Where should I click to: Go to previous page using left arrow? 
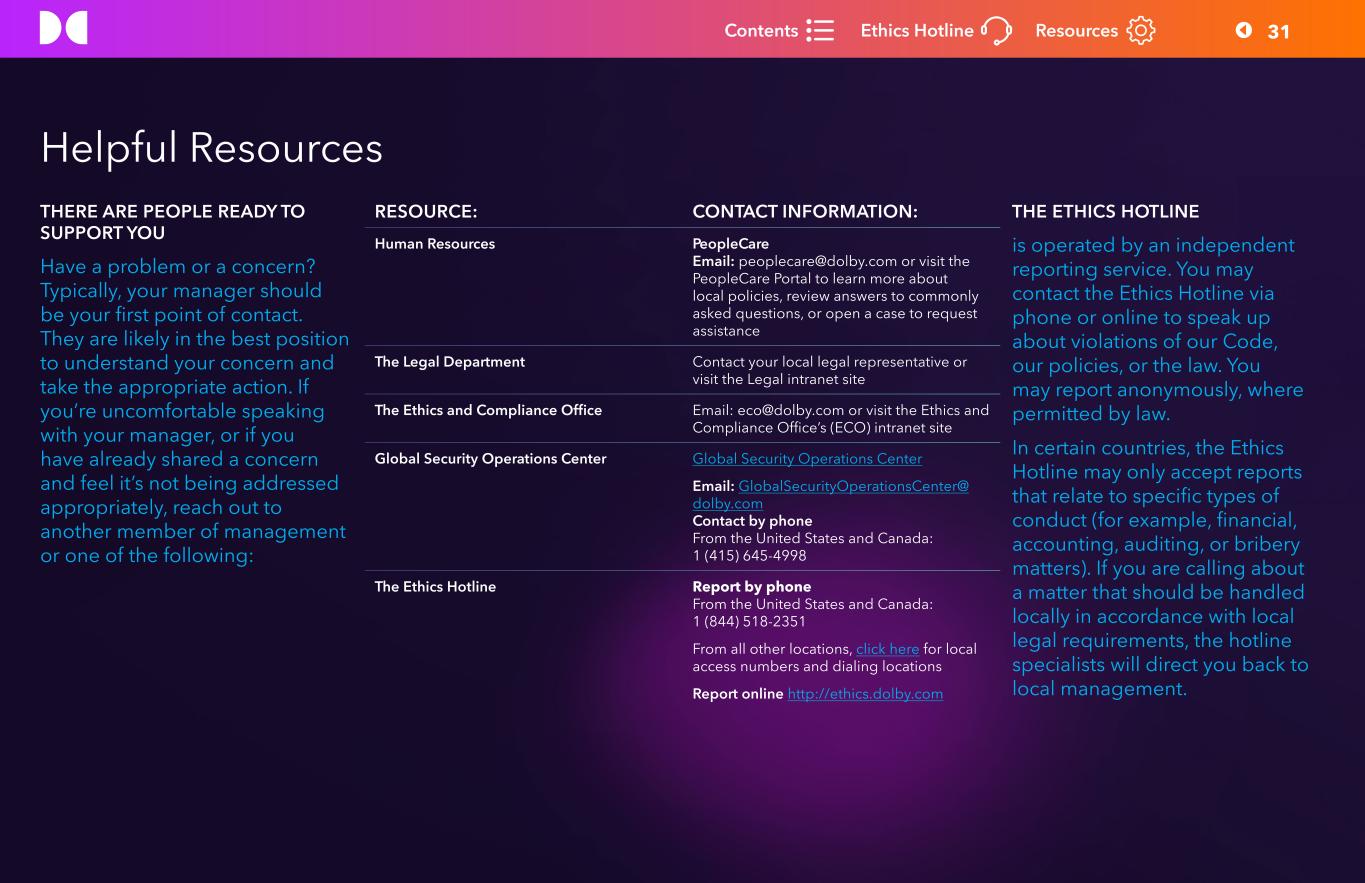(1243, 30)
